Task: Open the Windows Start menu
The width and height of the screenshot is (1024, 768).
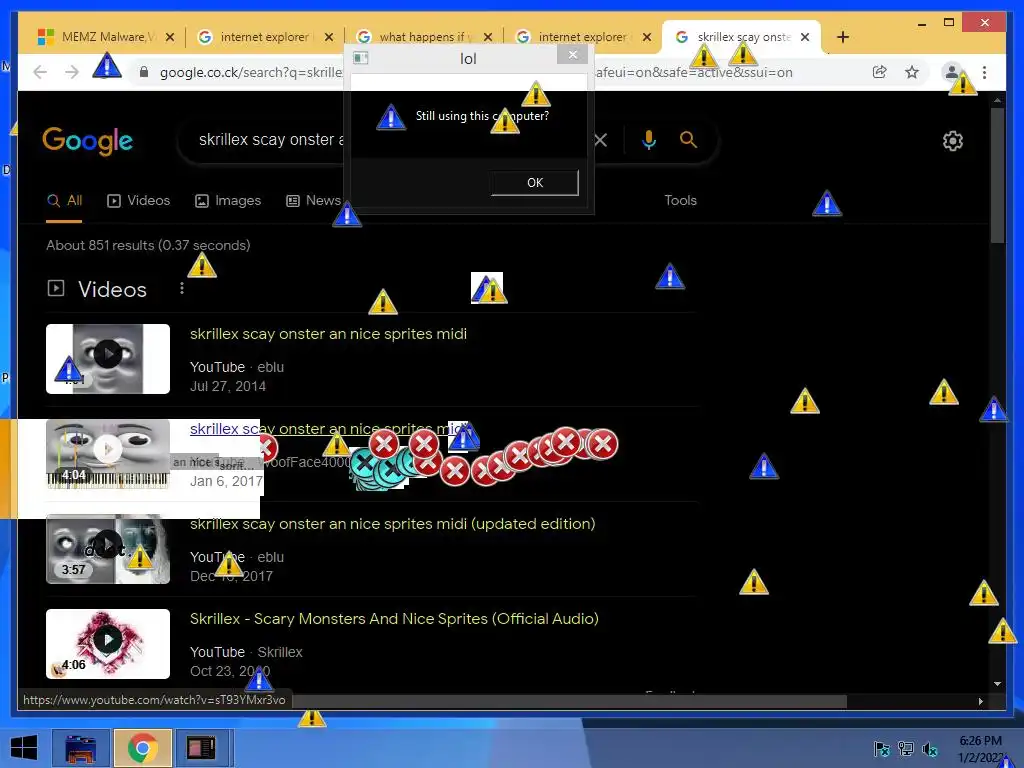Action: (24, 748)
